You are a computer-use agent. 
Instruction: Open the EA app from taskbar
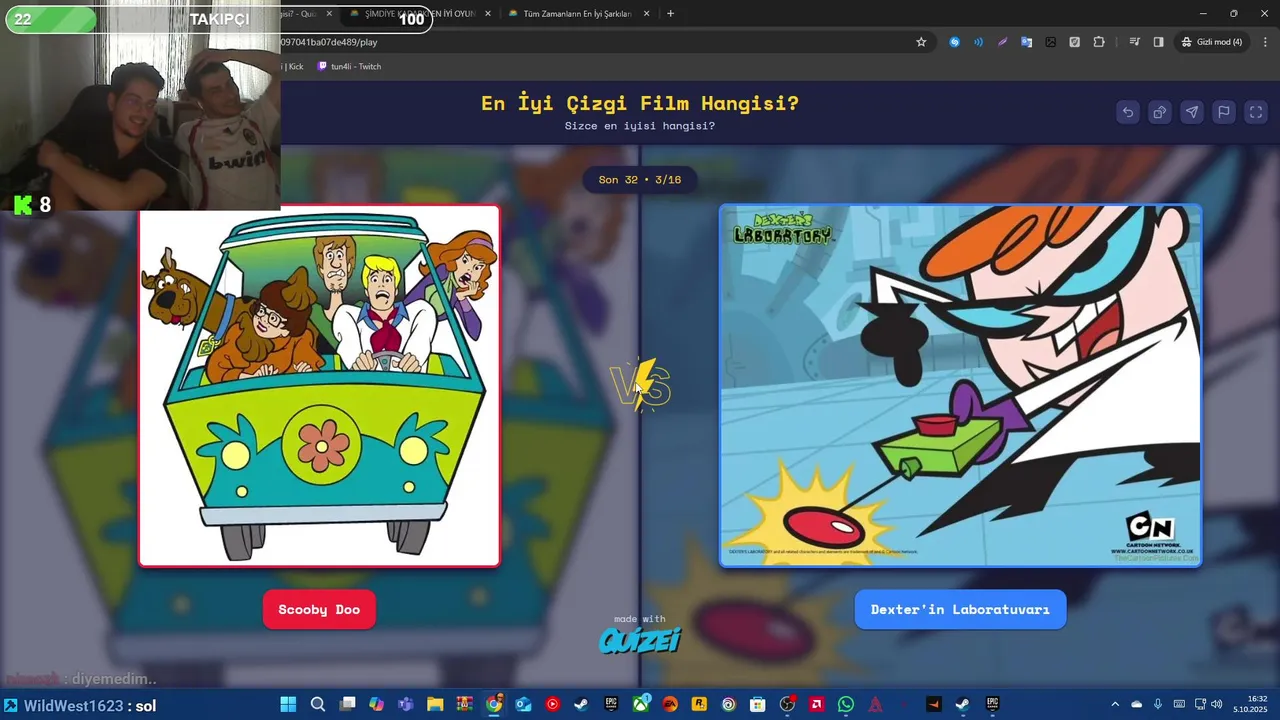coord(669,704)
